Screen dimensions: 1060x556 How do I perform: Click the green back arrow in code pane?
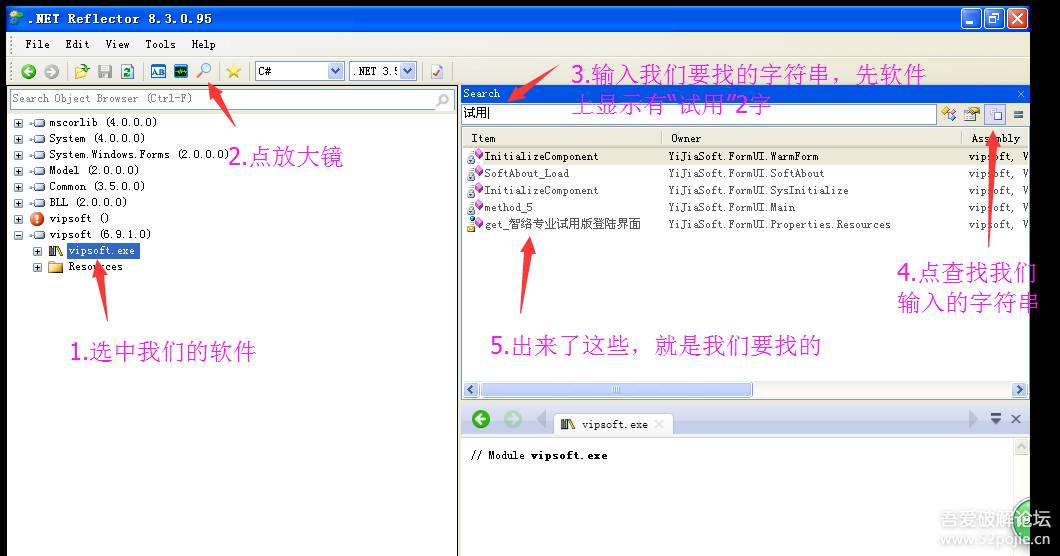(x=481, y=419)
